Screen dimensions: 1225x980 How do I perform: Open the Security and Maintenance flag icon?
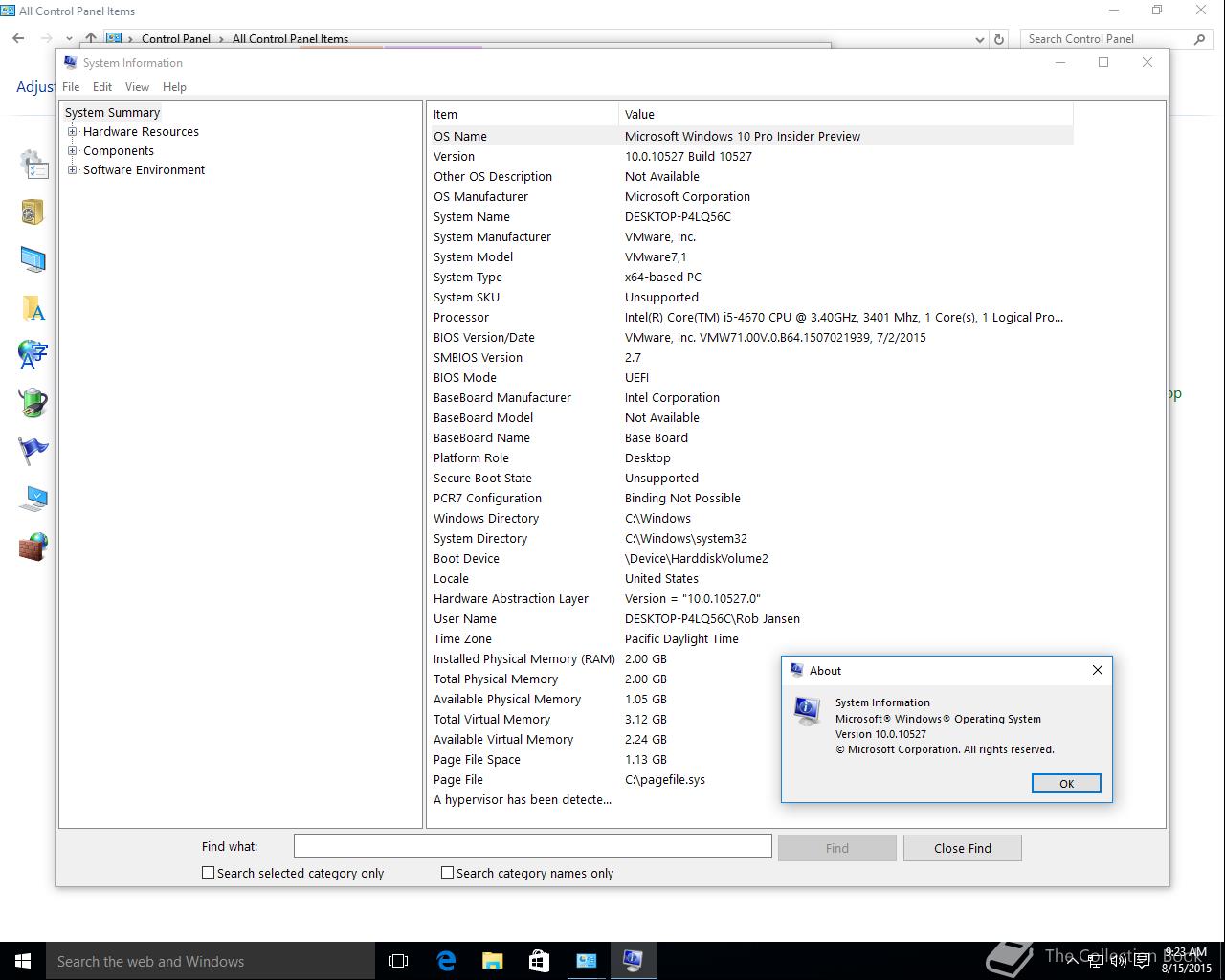(x=33, y=451)
